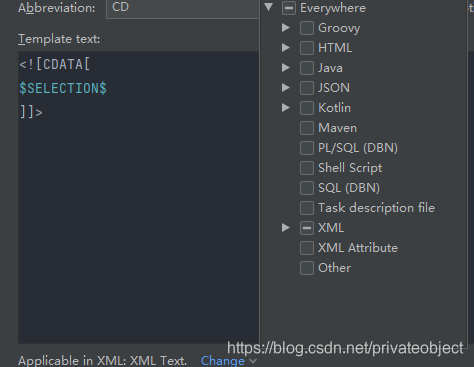Click the $SELECTION$ variable in template text
The height and width of the screenshot is (367, 474).
pos(63,88)
